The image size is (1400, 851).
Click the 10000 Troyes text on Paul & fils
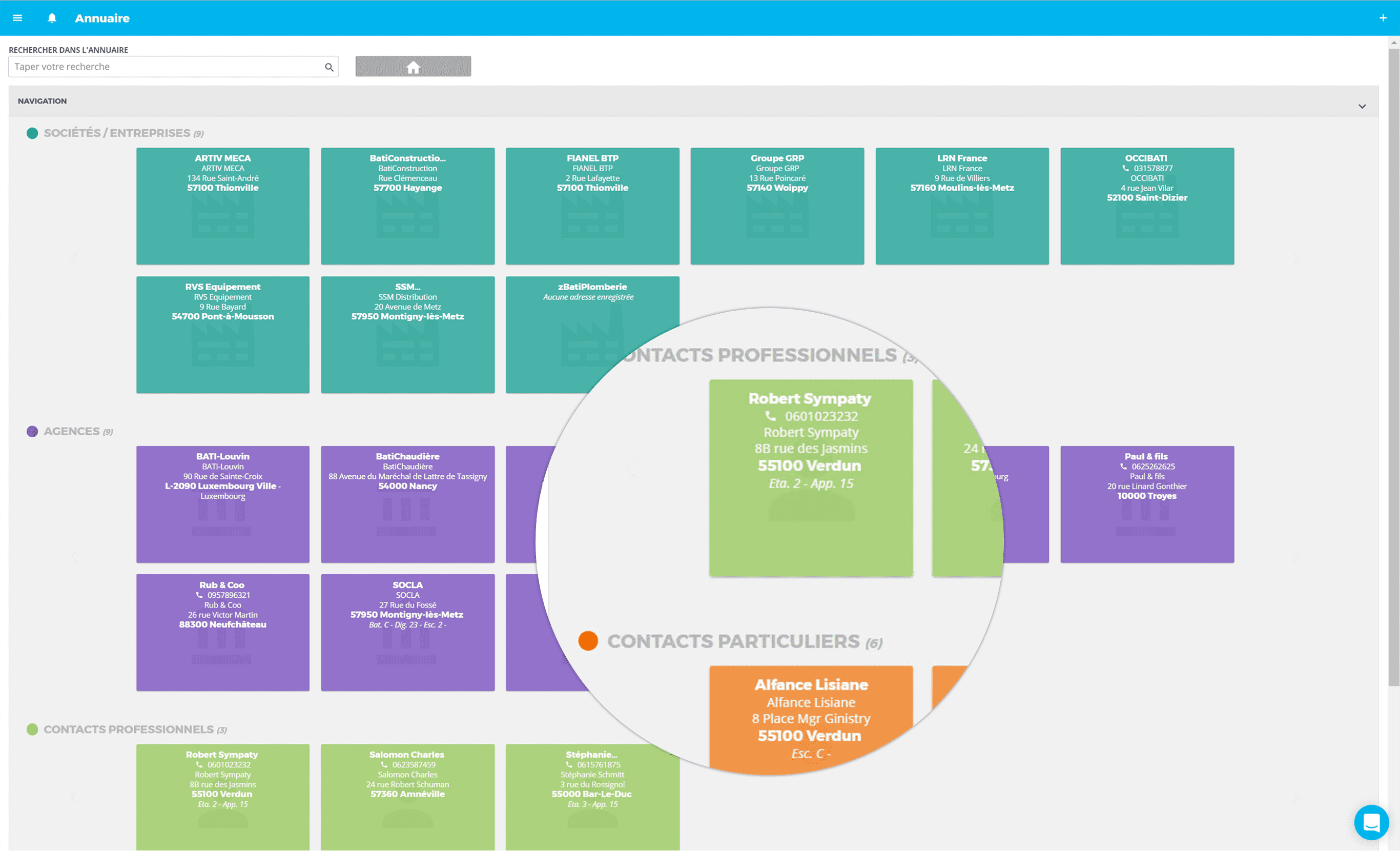tap(1146, 496)
